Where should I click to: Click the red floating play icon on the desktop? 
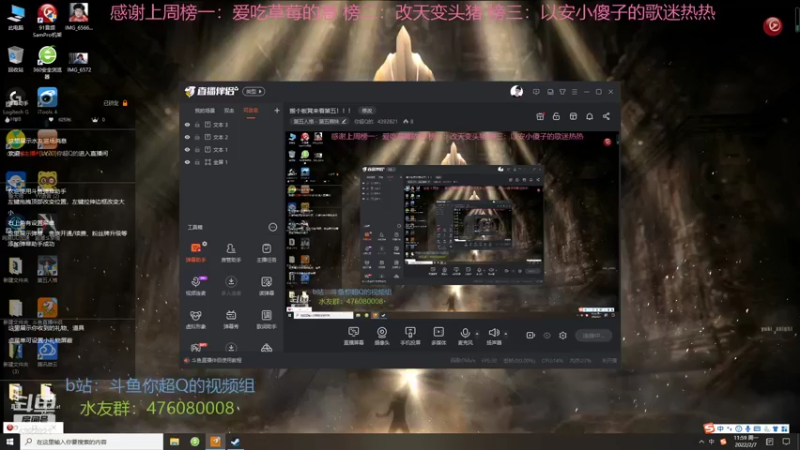pyautogui.click(x=773, y=26)
